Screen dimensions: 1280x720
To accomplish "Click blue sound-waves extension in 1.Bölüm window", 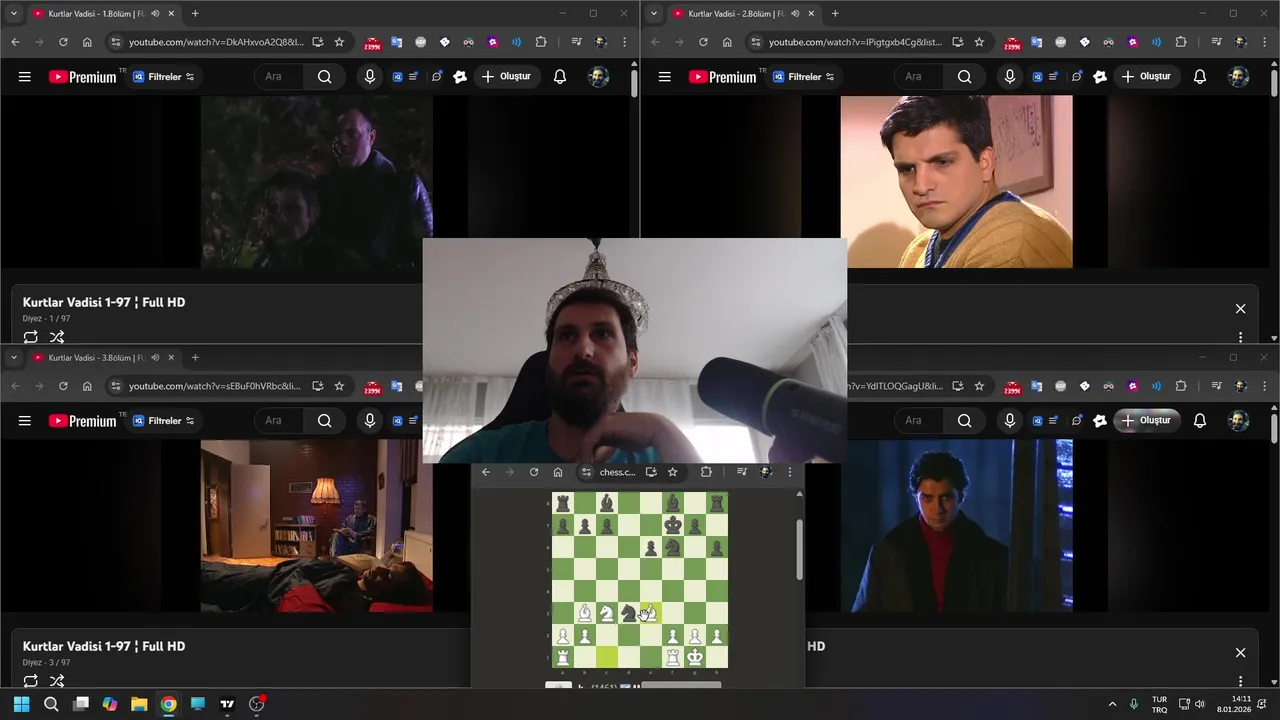I will (517, 42).
